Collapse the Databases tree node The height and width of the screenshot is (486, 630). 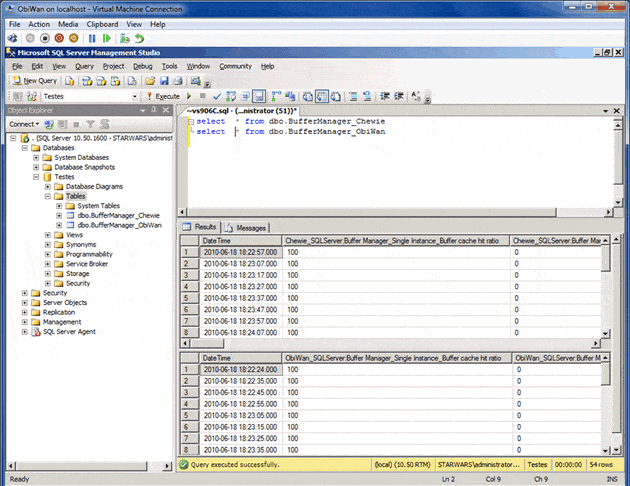[x=25, y=148]
